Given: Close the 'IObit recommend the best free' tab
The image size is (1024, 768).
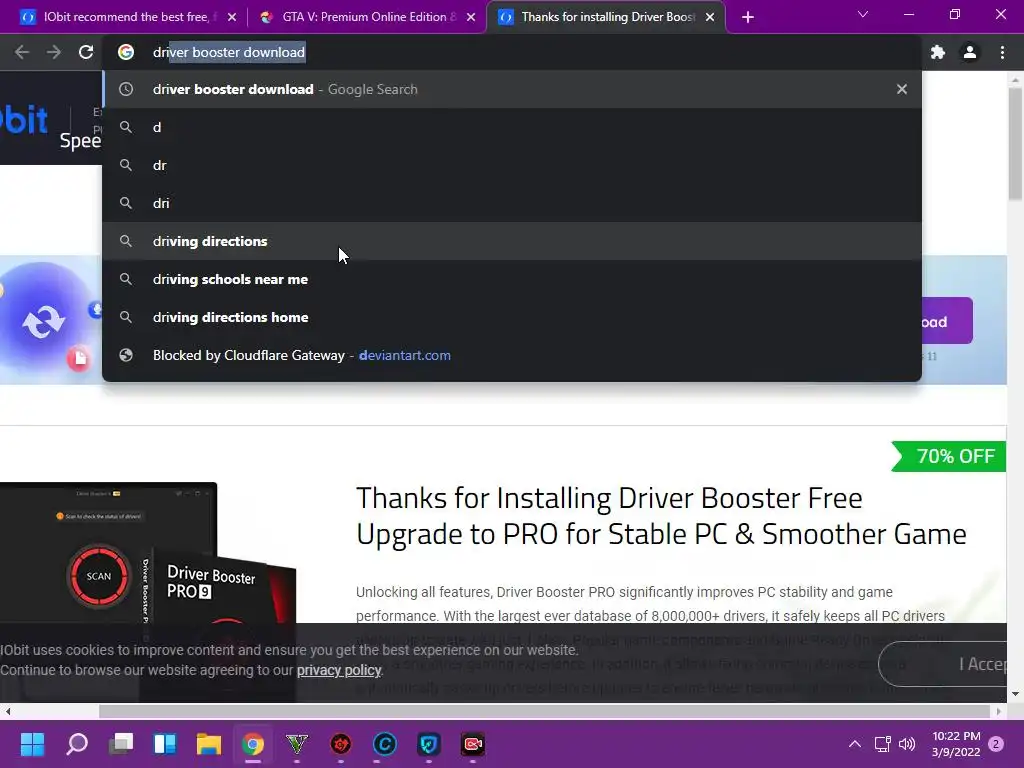Looking at the screenshot, I should point(232,18).
